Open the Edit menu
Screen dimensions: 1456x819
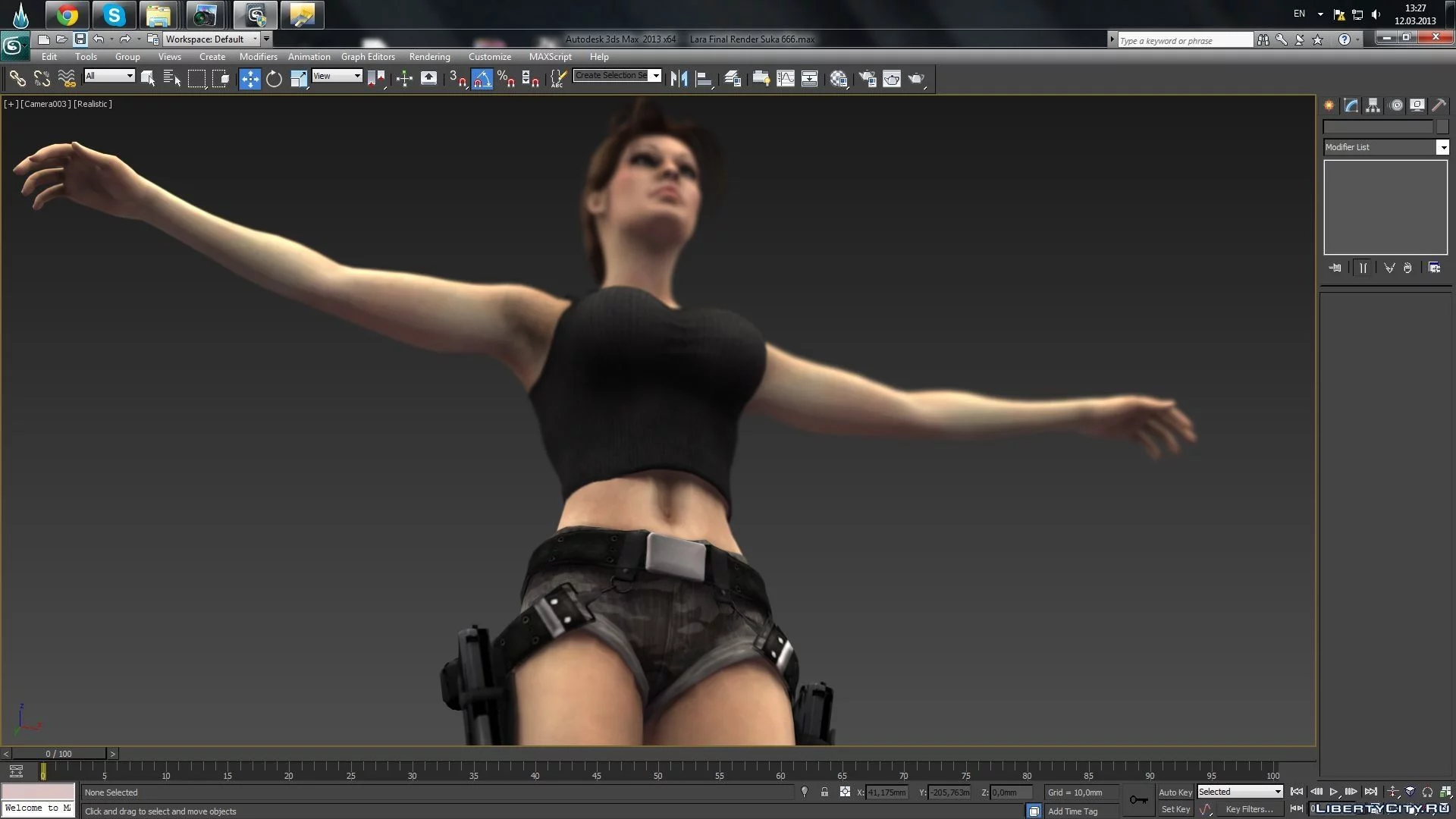[x=49, y=57]
